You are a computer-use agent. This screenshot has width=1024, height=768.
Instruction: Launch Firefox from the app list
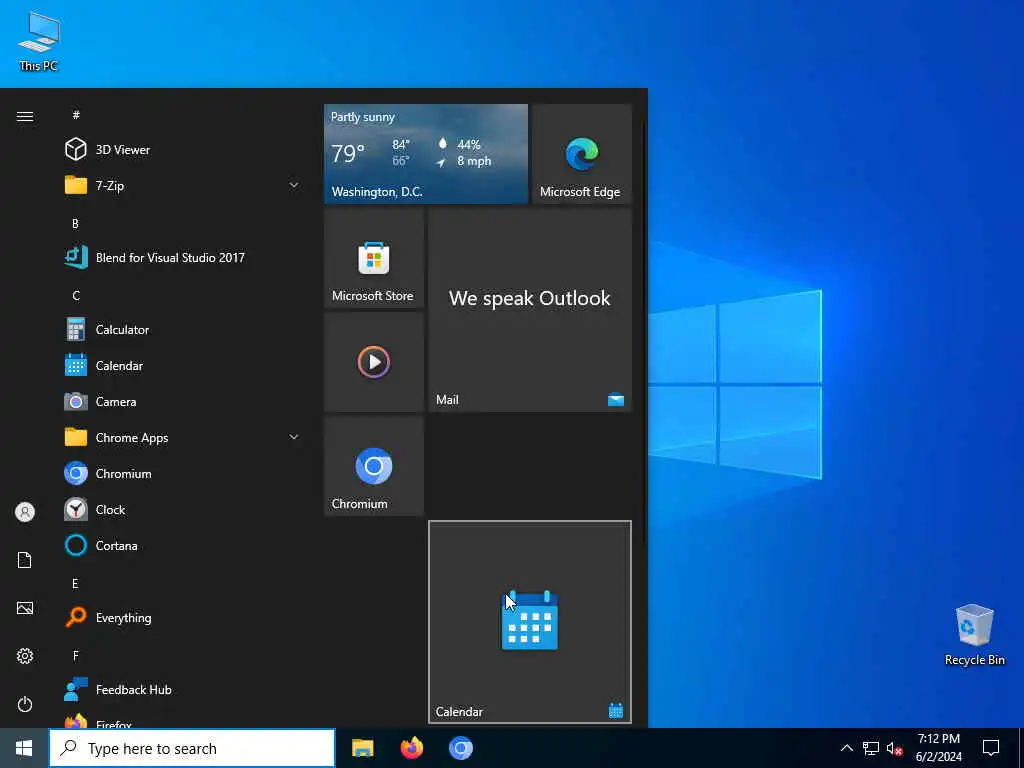pos(183,721)
